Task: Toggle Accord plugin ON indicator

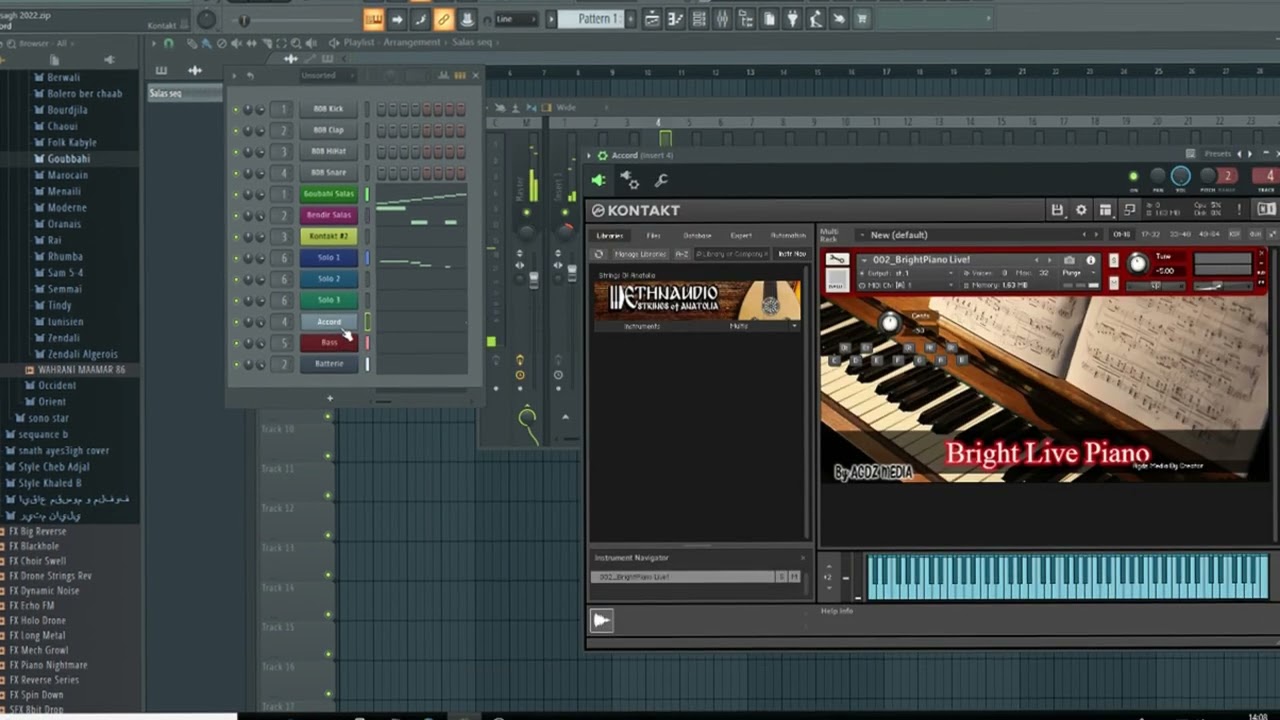Action: tap(1133, 177)
